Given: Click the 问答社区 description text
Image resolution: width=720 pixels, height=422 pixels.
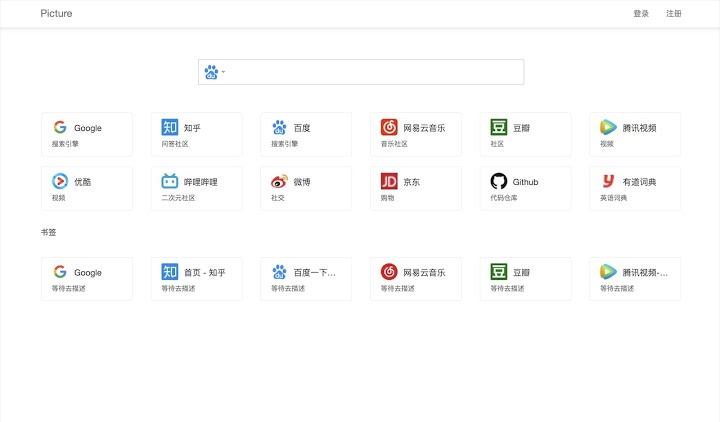Looking at the screenshot, I should 175,144.
